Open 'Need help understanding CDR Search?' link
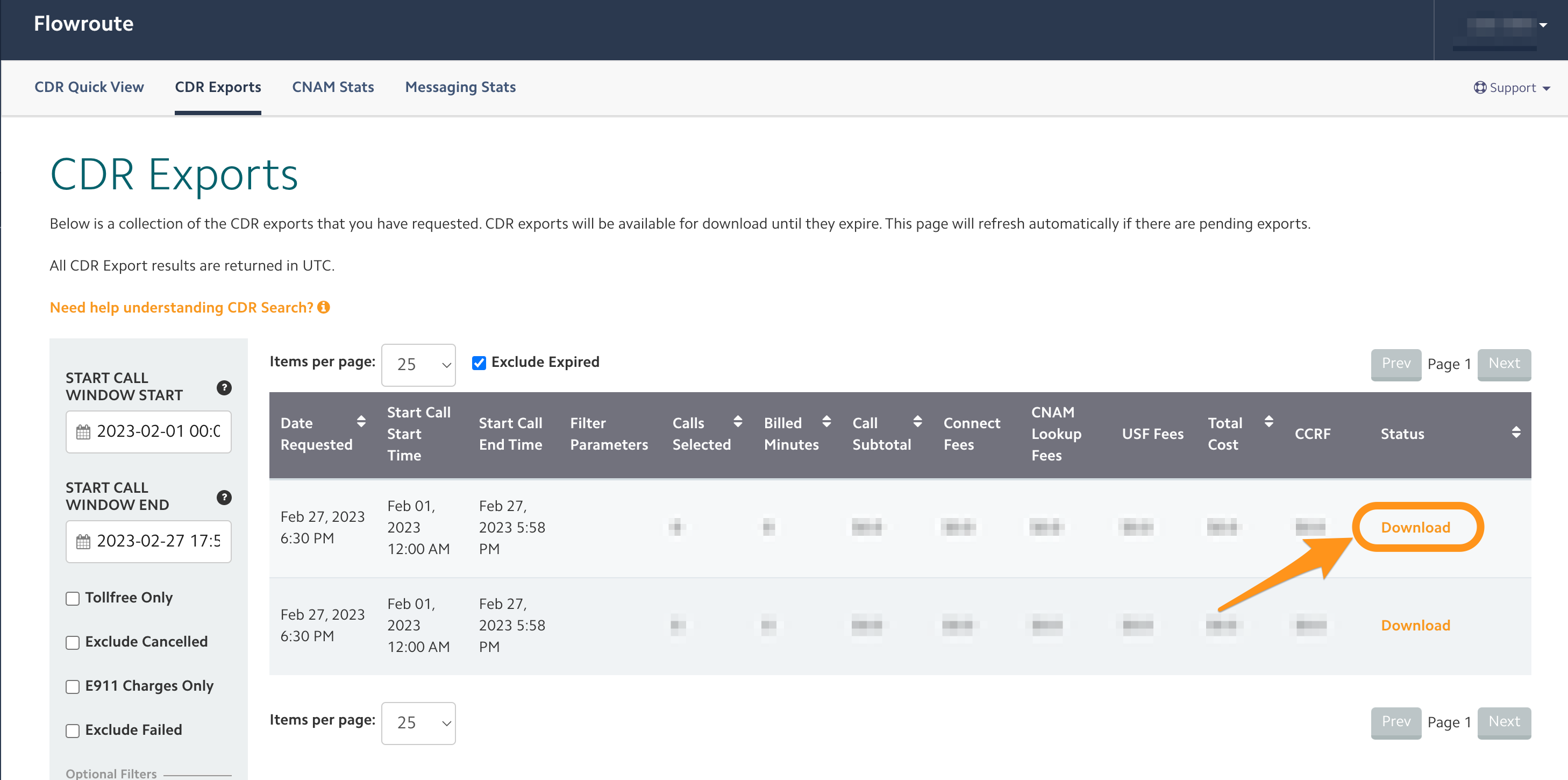The image size is (1568, 780). click(x=181, y=308)
